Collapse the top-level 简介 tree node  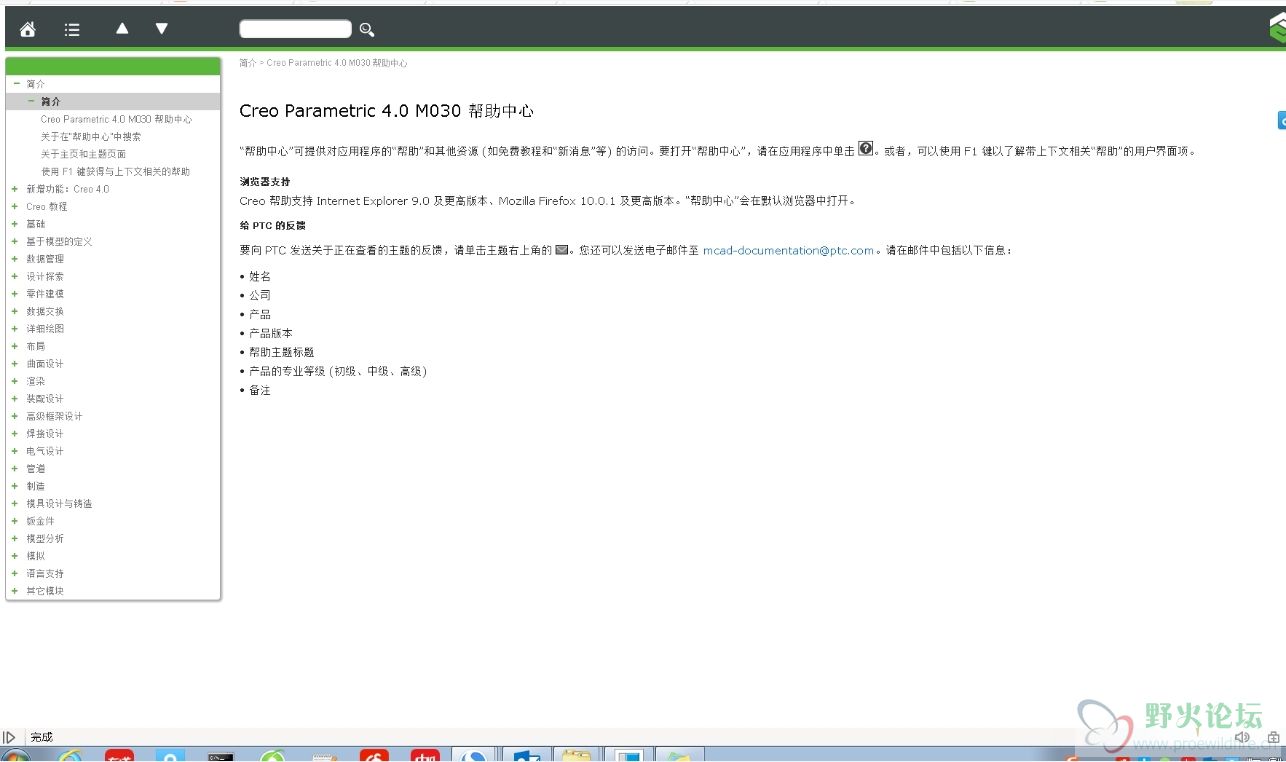point(16,84)
